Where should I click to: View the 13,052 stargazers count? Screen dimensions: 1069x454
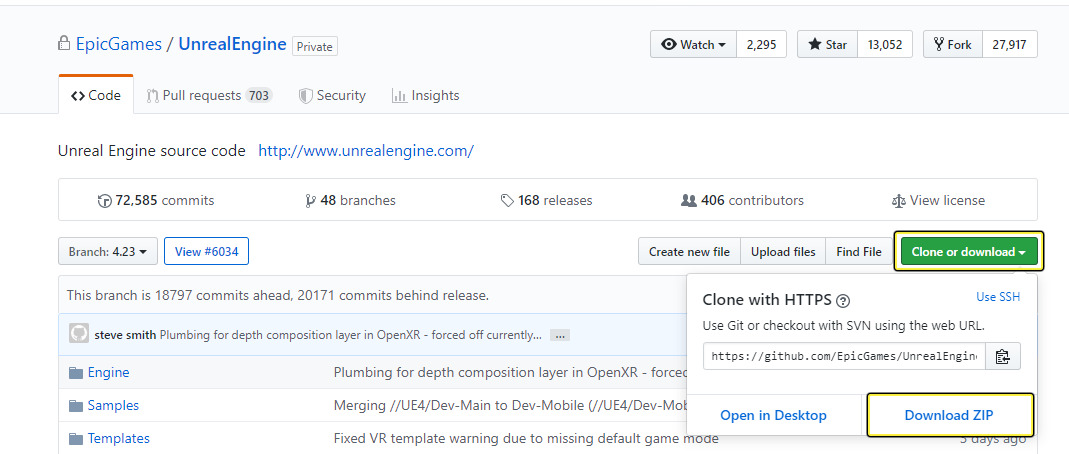coord(885,44)
